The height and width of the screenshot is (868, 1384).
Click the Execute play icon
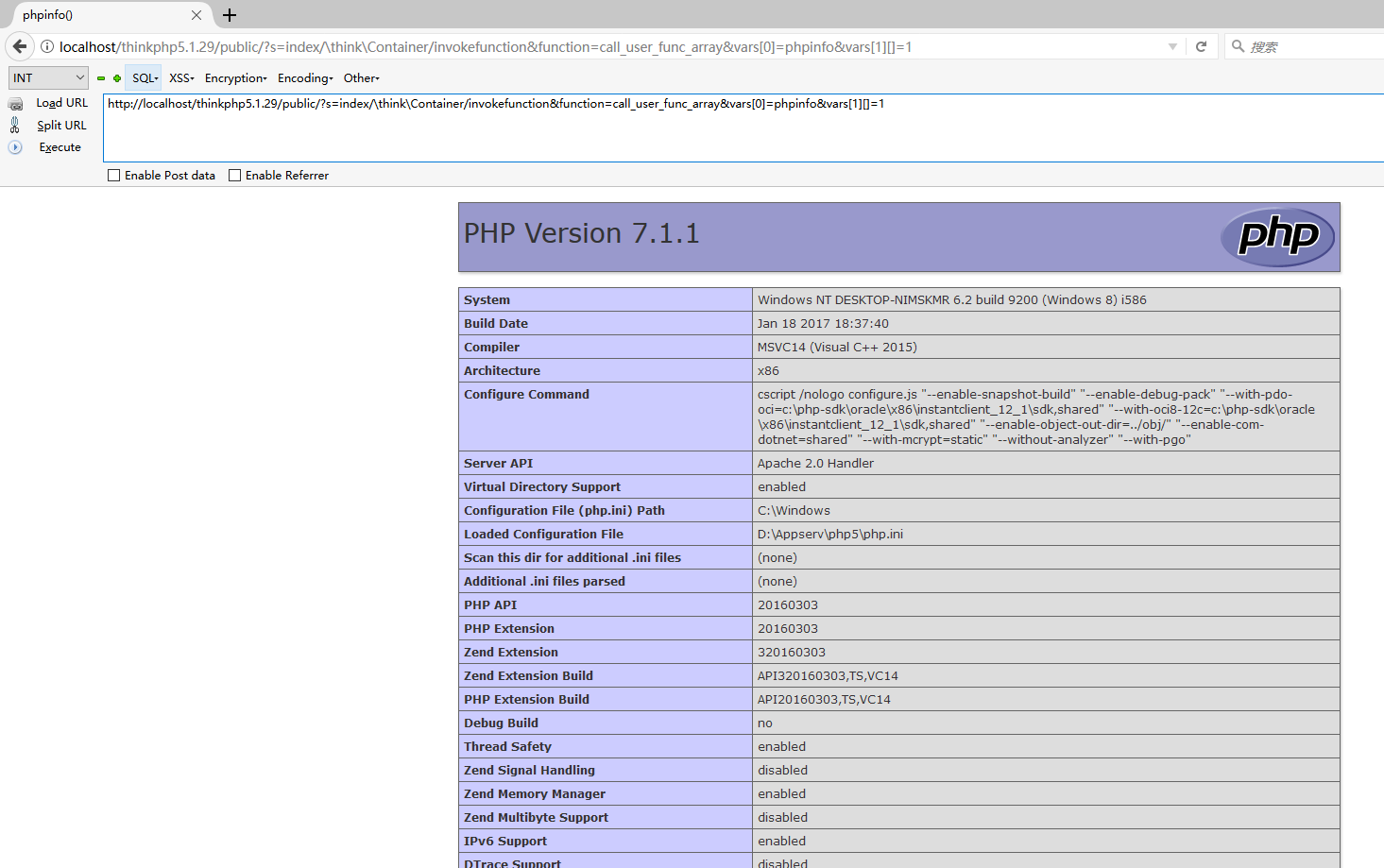15,147
